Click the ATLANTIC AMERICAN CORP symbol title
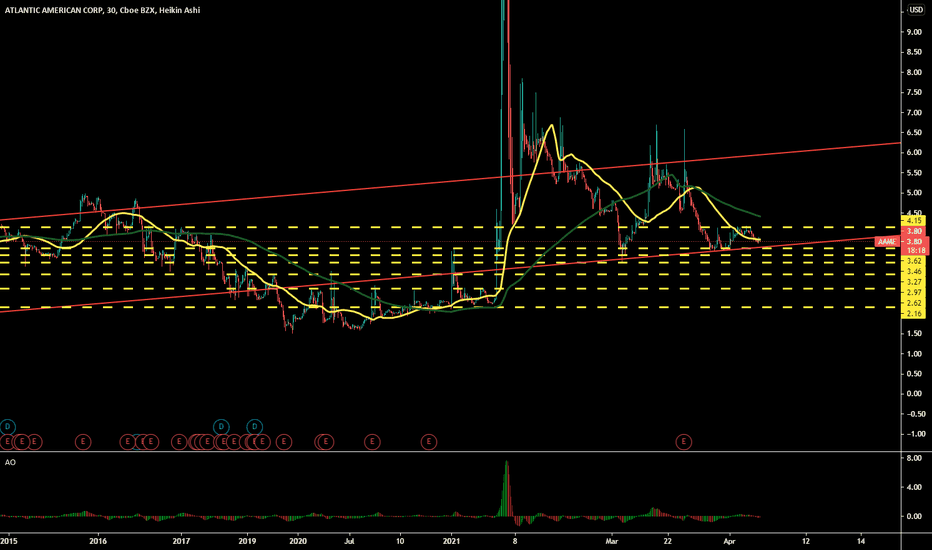This screenshot has width=932, height=550. tap(52, 10)
